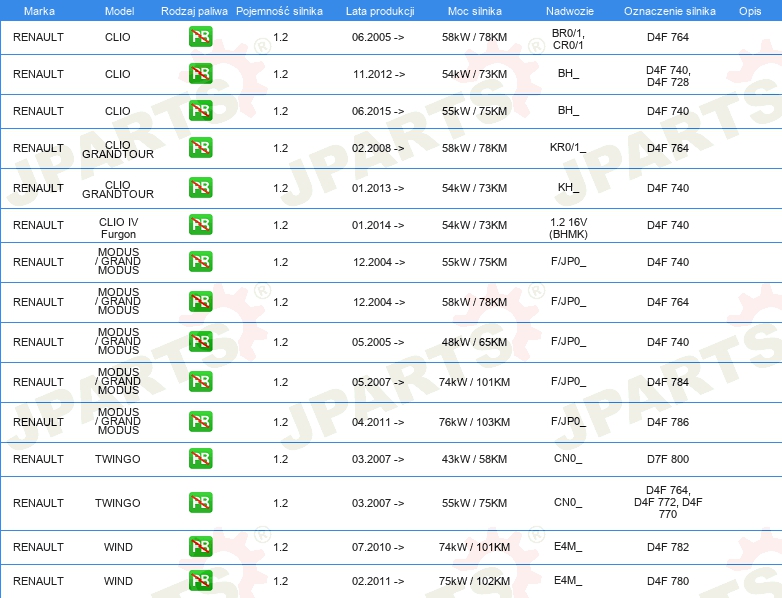Viewport: 782px width, 598px height.
Task: Click the engine code D4F 740, D4F 728
Action: click(668, 76)
